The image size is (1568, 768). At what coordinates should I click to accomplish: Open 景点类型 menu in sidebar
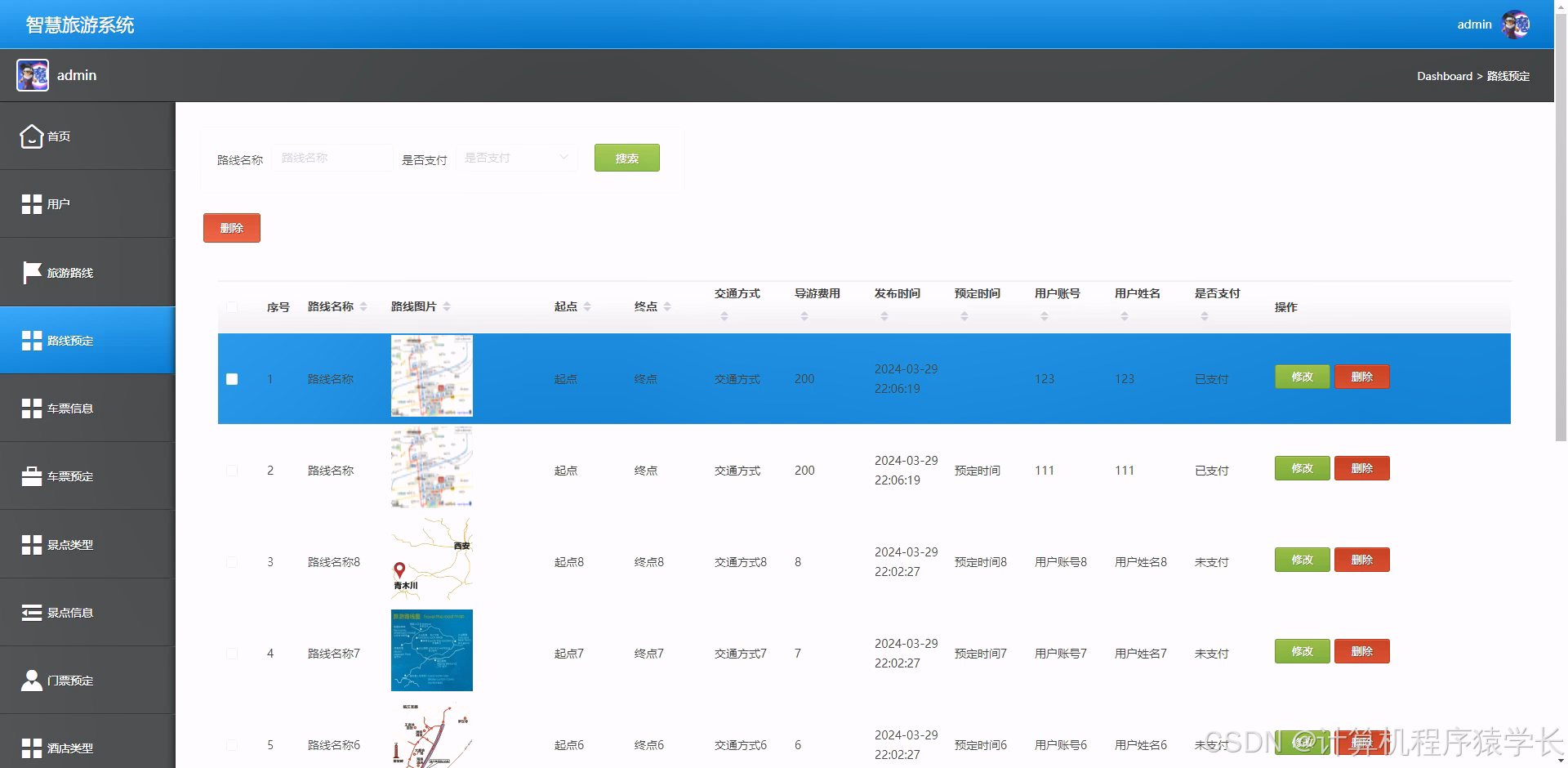[87, 545]
